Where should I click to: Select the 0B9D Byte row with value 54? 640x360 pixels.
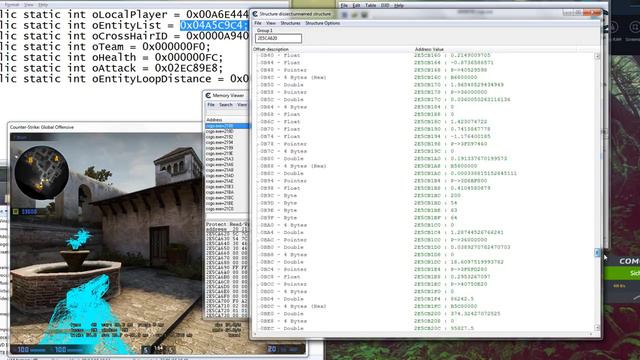coord(424,203)
